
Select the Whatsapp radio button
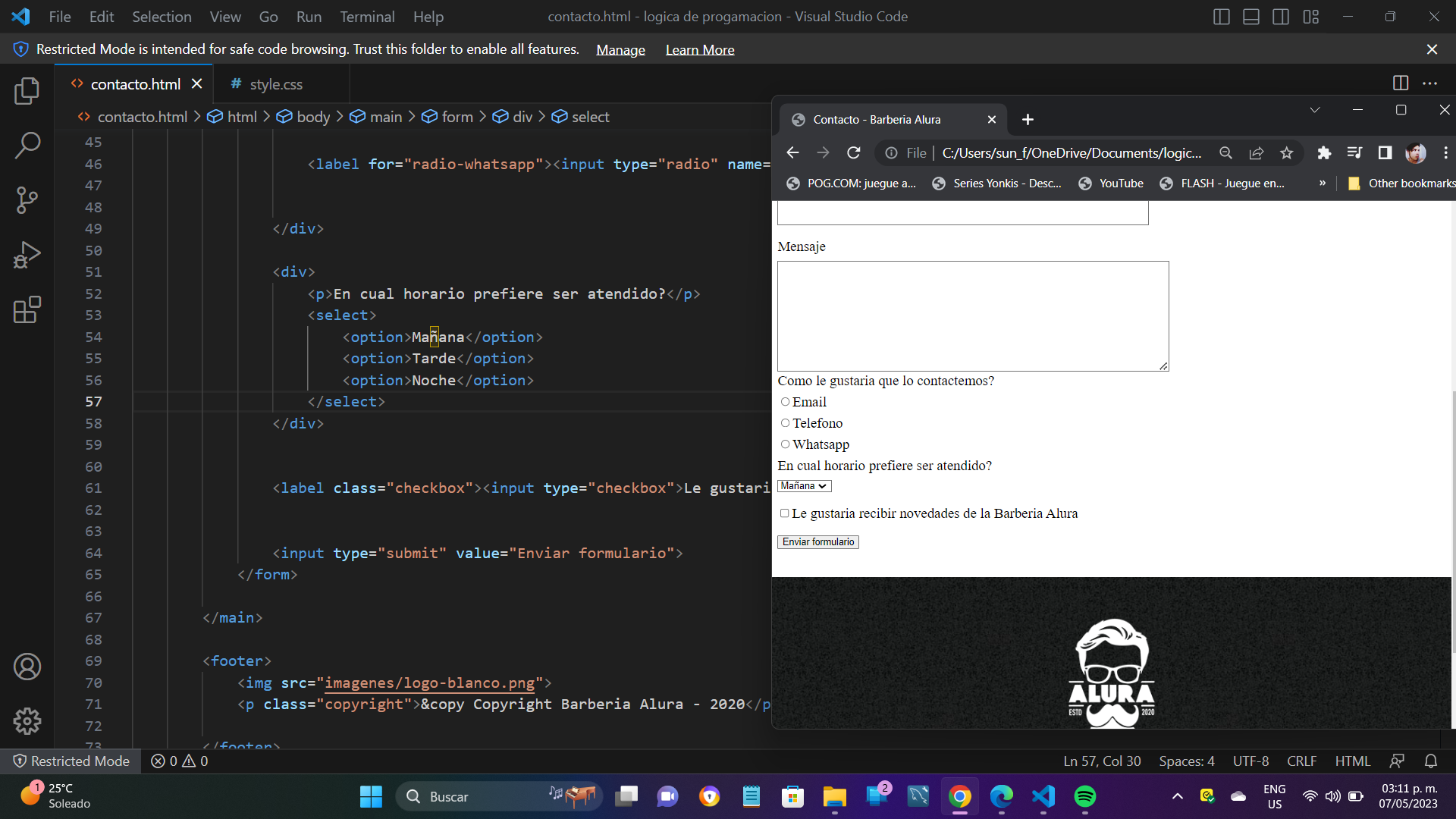(785, 444)
